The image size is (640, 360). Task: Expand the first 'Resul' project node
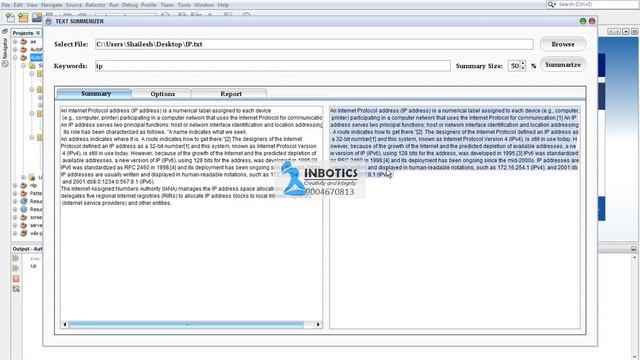tap(15, 201)
